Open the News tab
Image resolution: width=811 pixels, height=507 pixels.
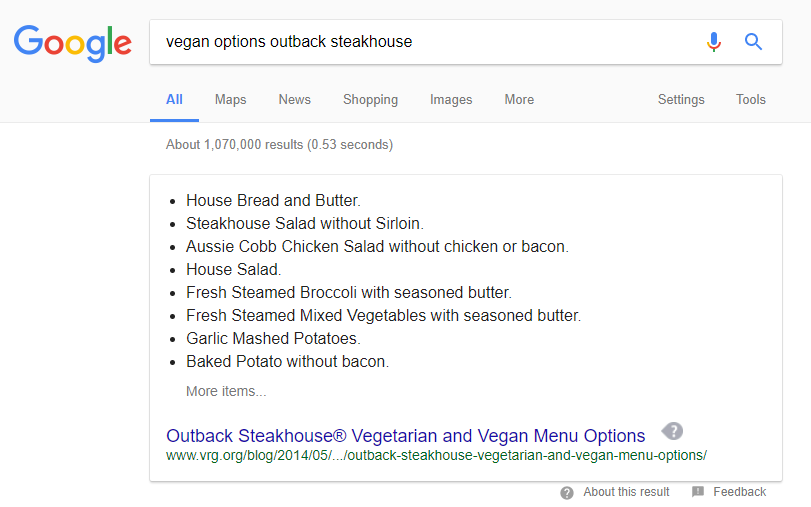295,99
